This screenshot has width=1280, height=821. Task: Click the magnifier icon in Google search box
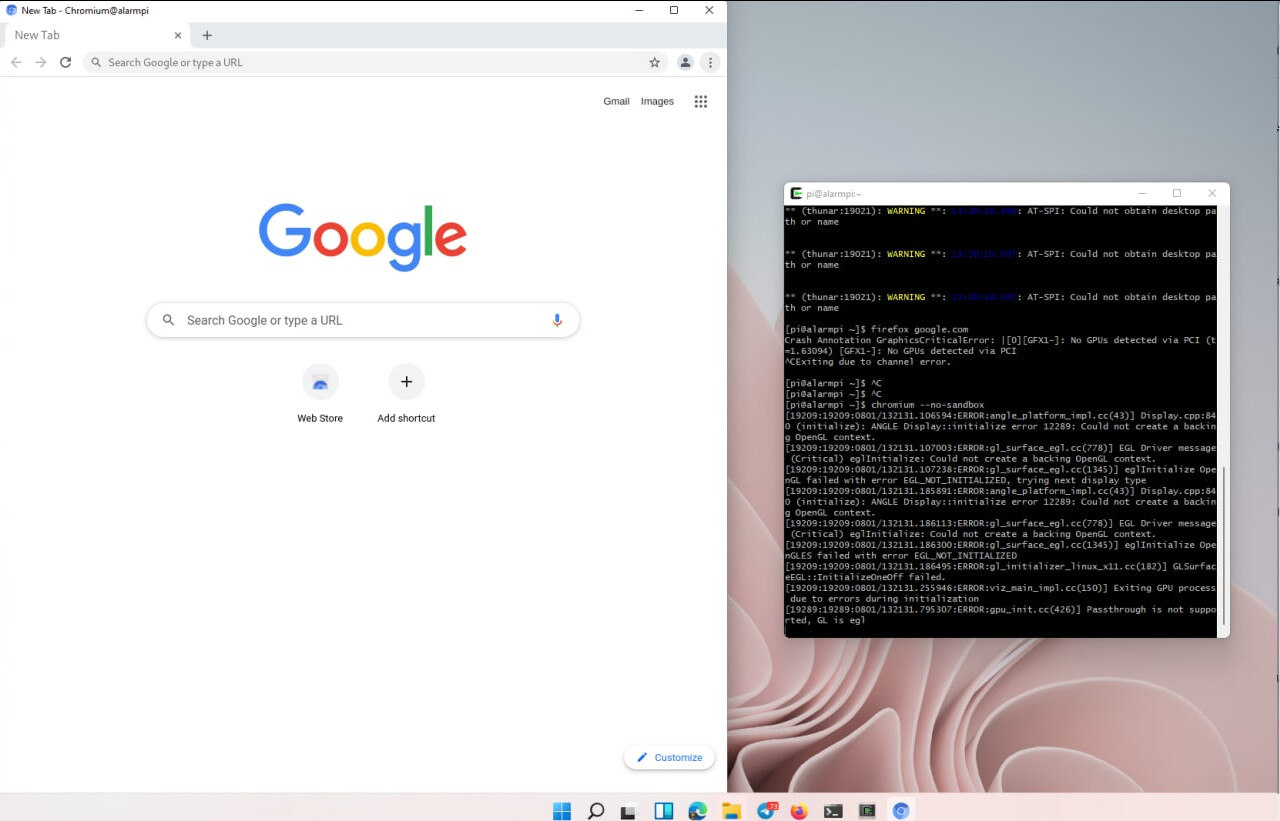pyautogui.click(x=168, y=320)
